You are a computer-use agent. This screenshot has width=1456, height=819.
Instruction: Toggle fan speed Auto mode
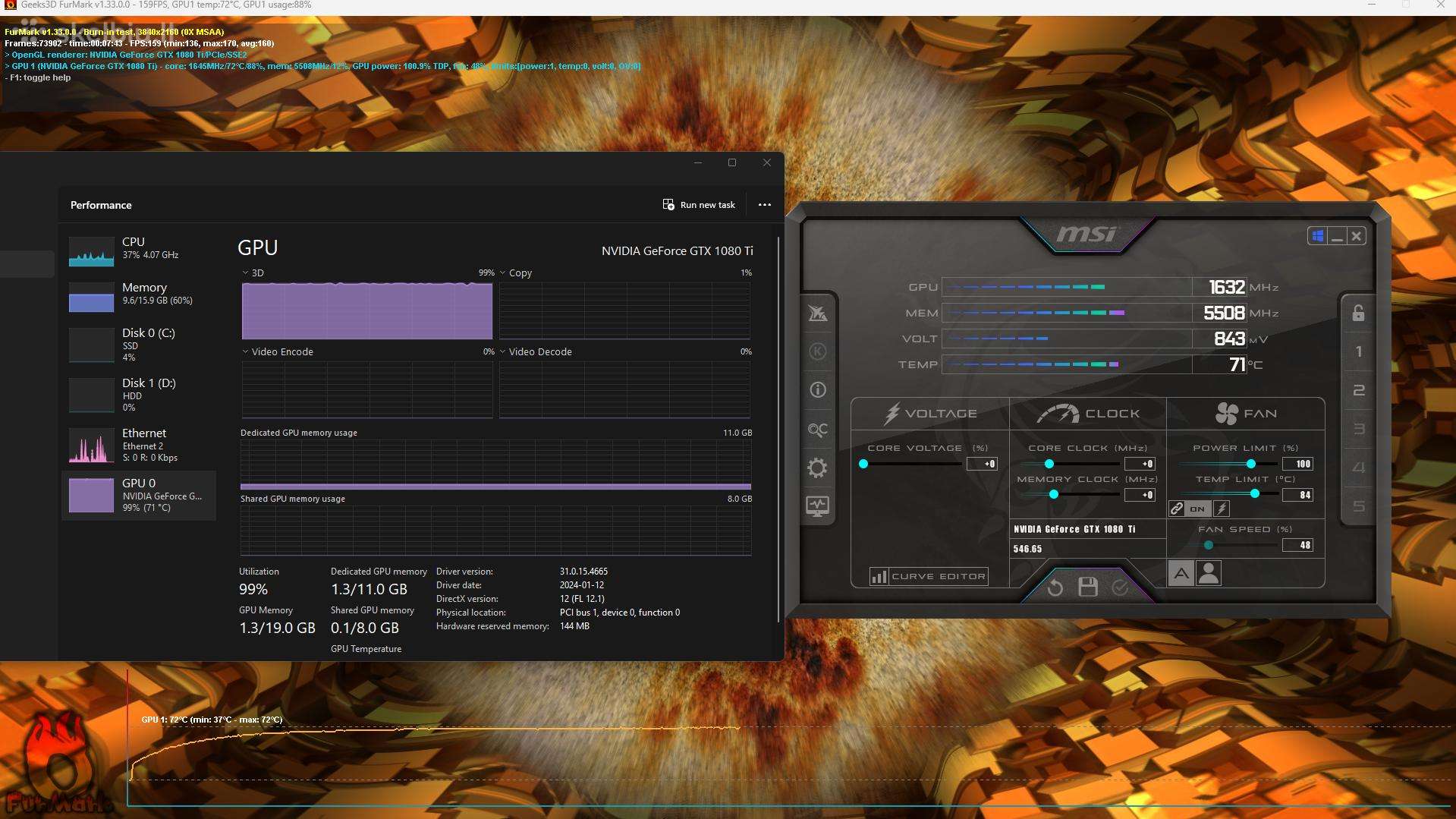[x=1181, y=574]
